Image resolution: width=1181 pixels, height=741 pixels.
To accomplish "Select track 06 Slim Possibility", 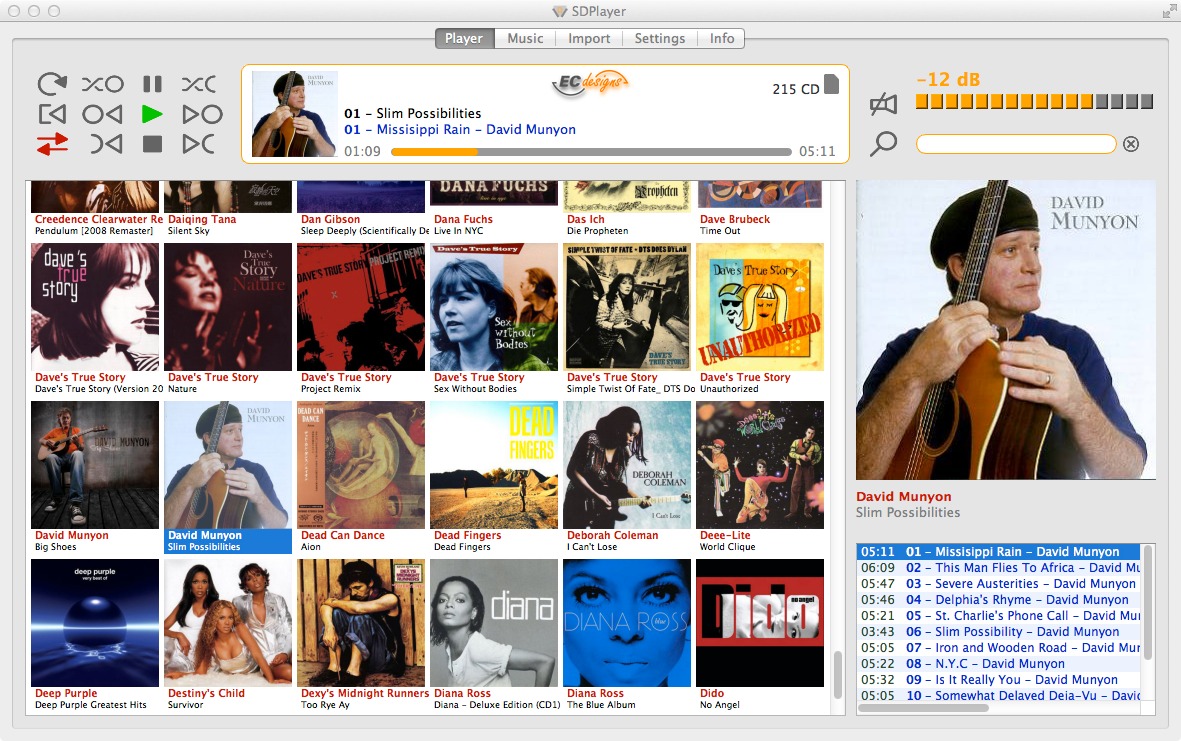I will point(999,632).
